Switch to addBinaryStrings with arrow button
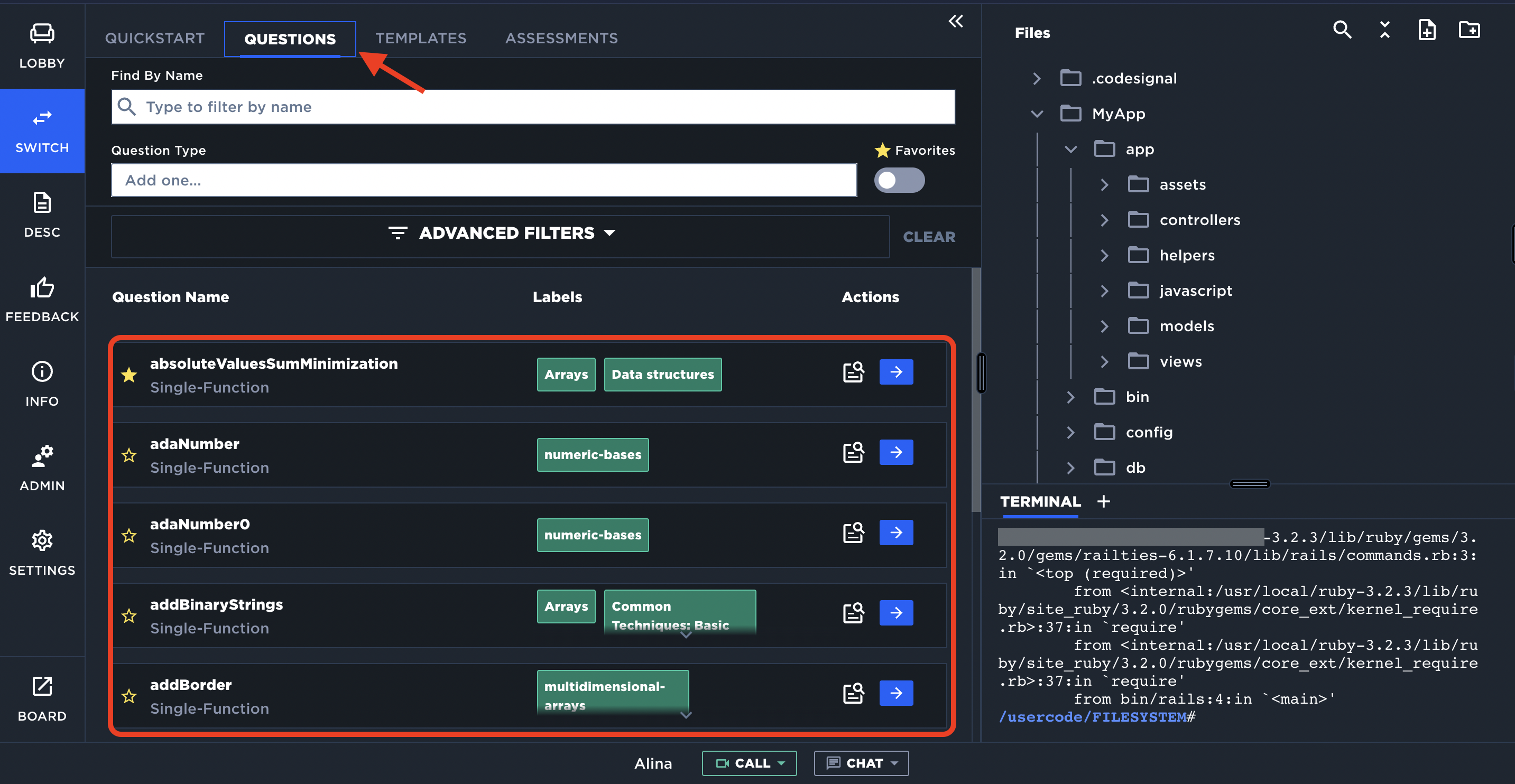 tap(897, 613)
